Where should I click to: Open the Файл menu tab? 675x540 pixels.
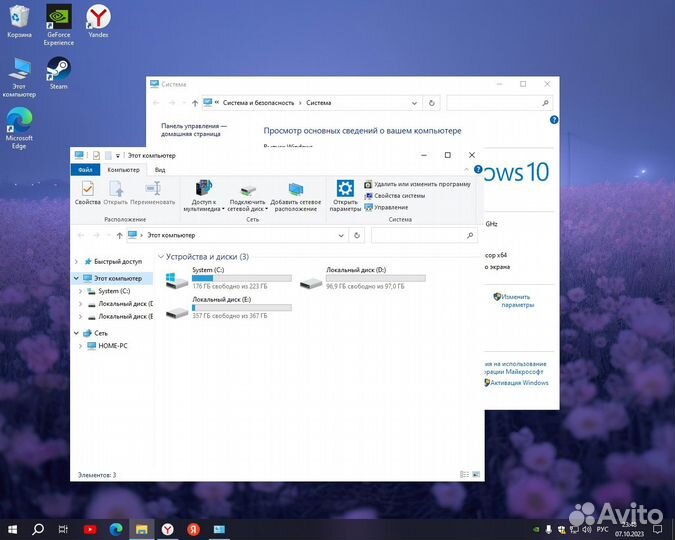[x=86, y=170]
